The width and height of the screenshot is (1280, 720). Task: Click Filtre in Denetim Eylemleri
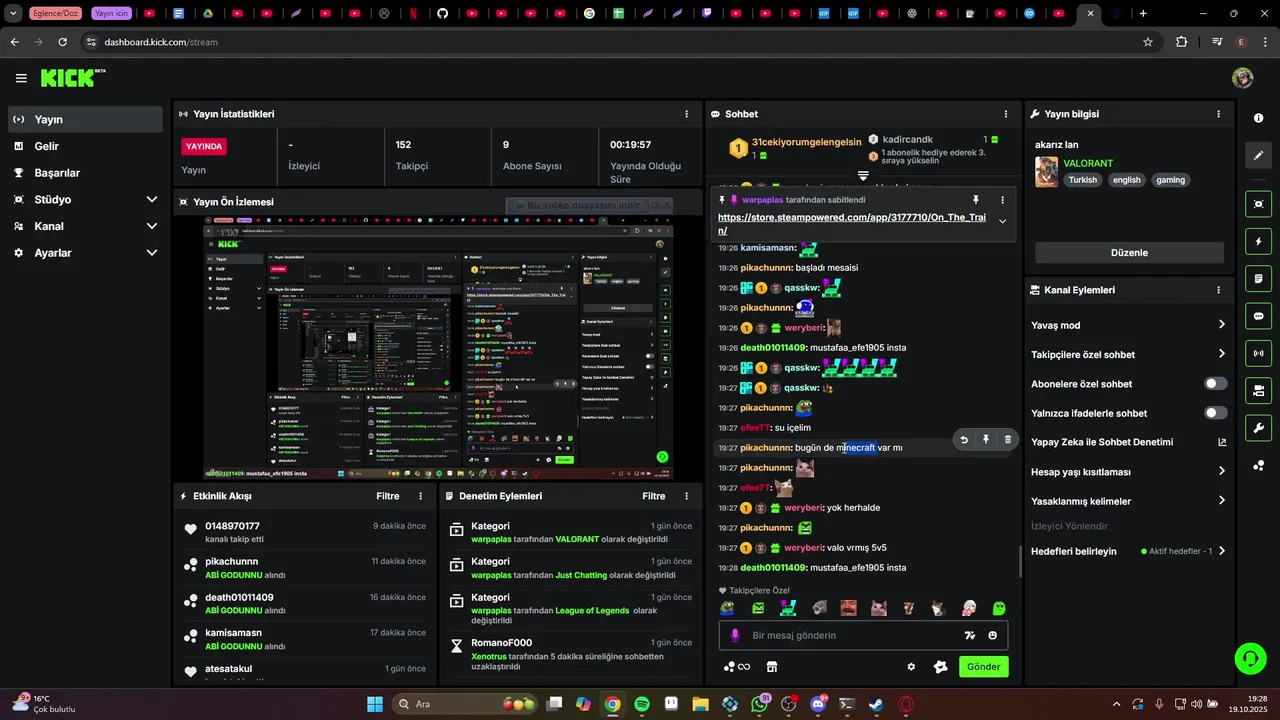[654, 496]
